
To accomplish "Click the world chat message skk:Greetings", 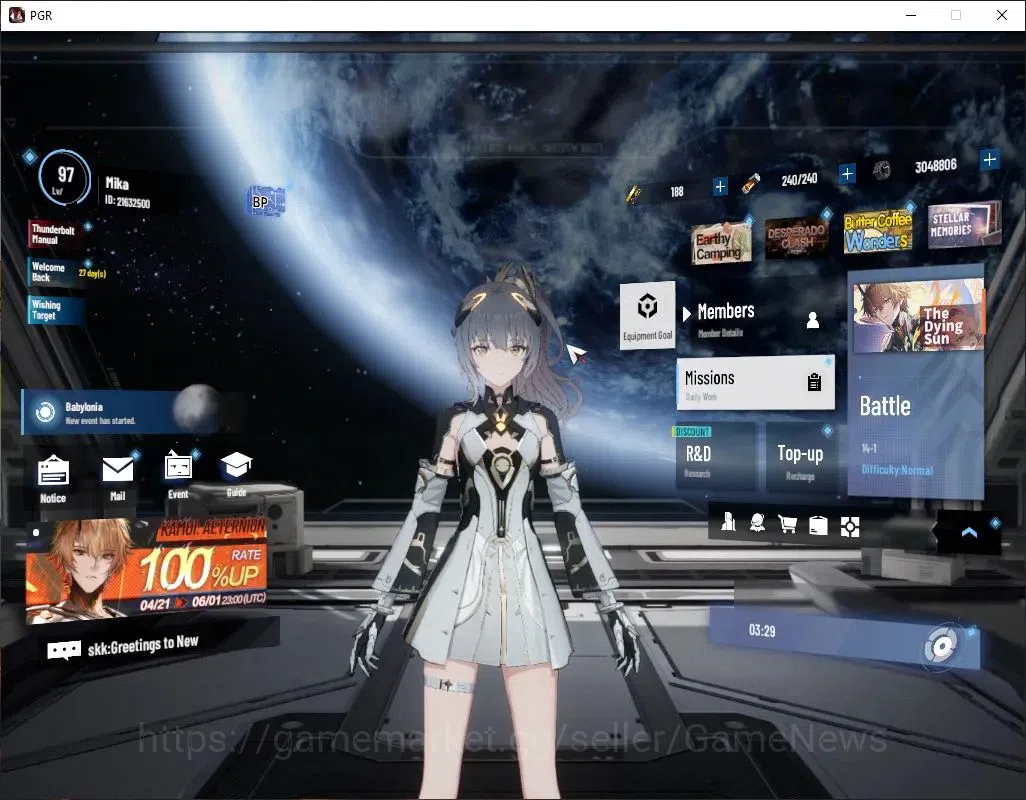I will coord(143,646).
